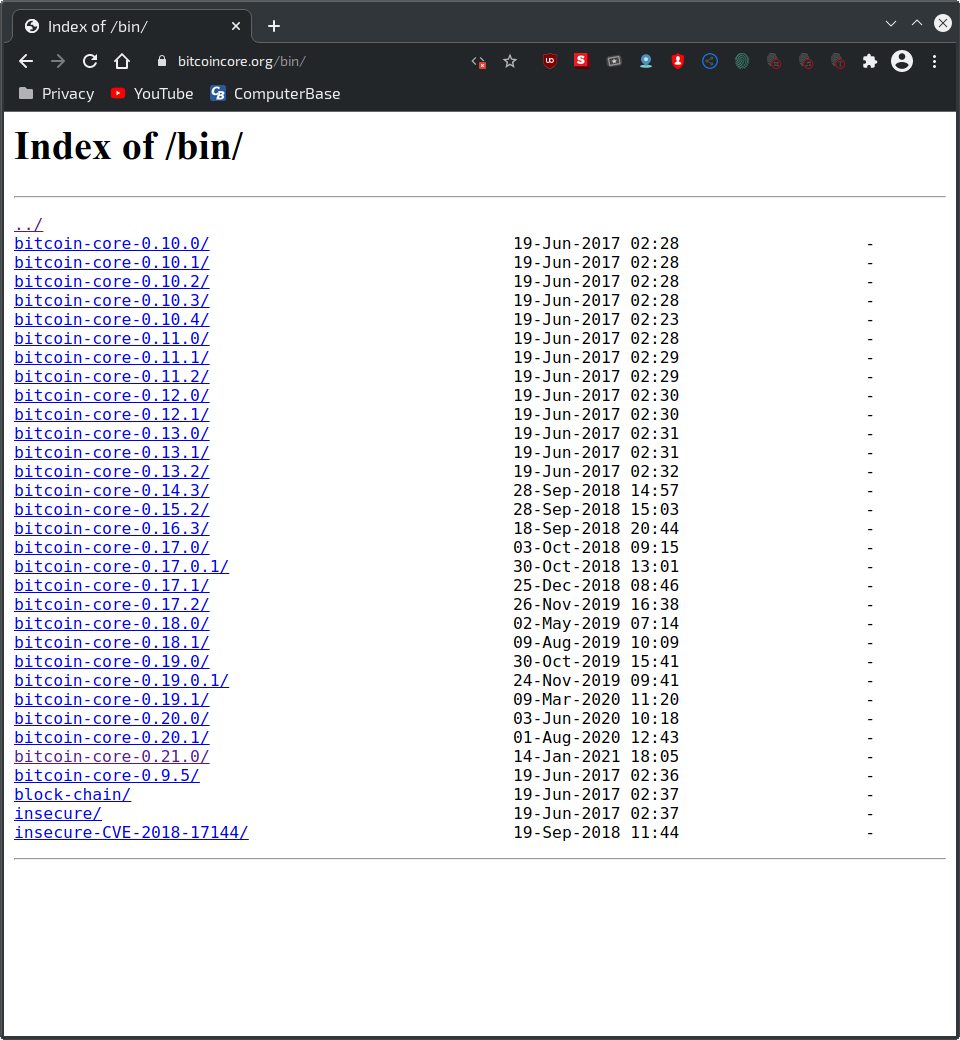Open bitcoin-core-0.10.3/ folder
This screenshot has width=960, height=1040.
[111, 300]
